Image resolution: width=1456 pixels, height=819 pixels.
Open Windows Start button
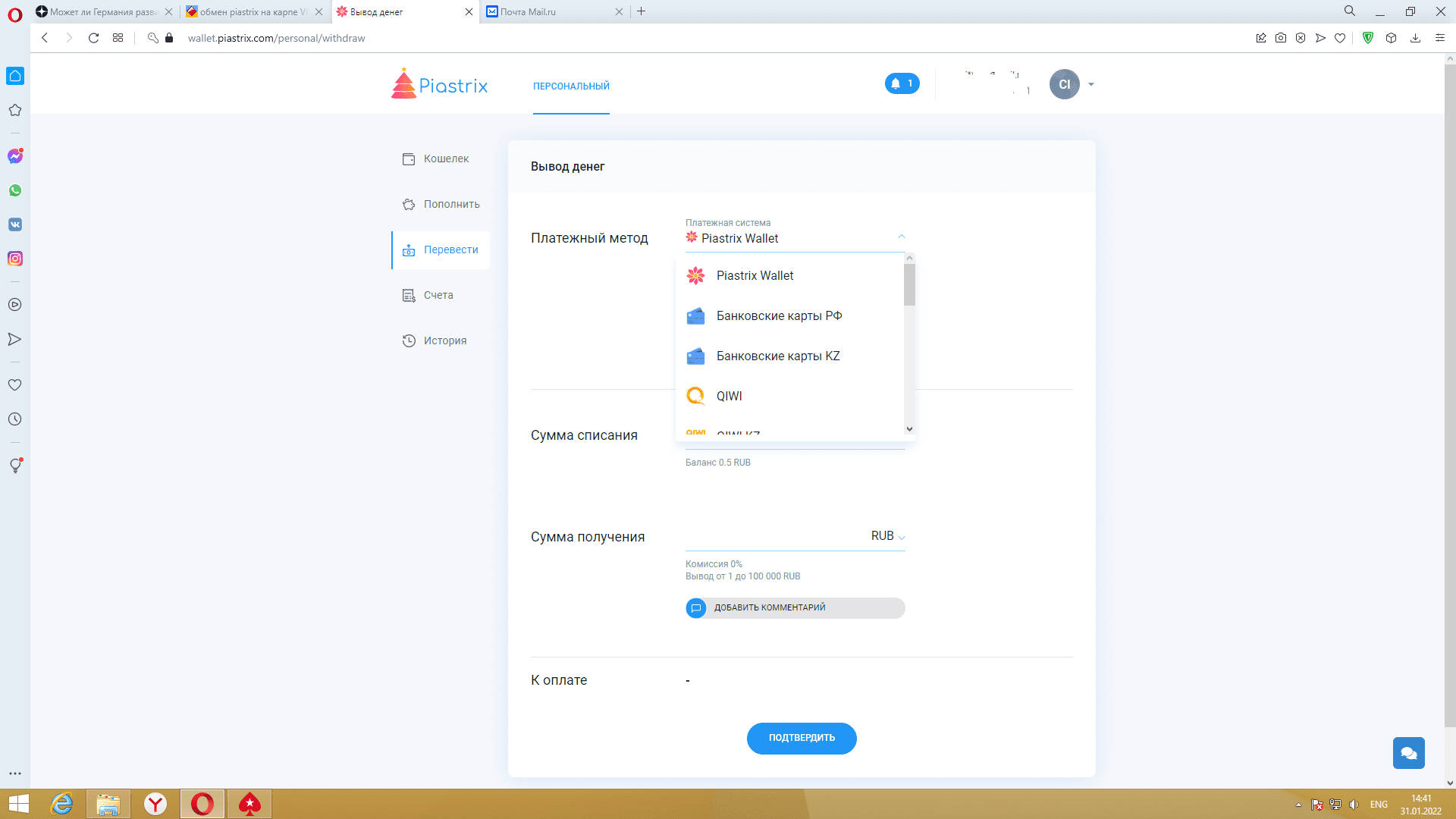pyautogui.click(x=18, y=804)
